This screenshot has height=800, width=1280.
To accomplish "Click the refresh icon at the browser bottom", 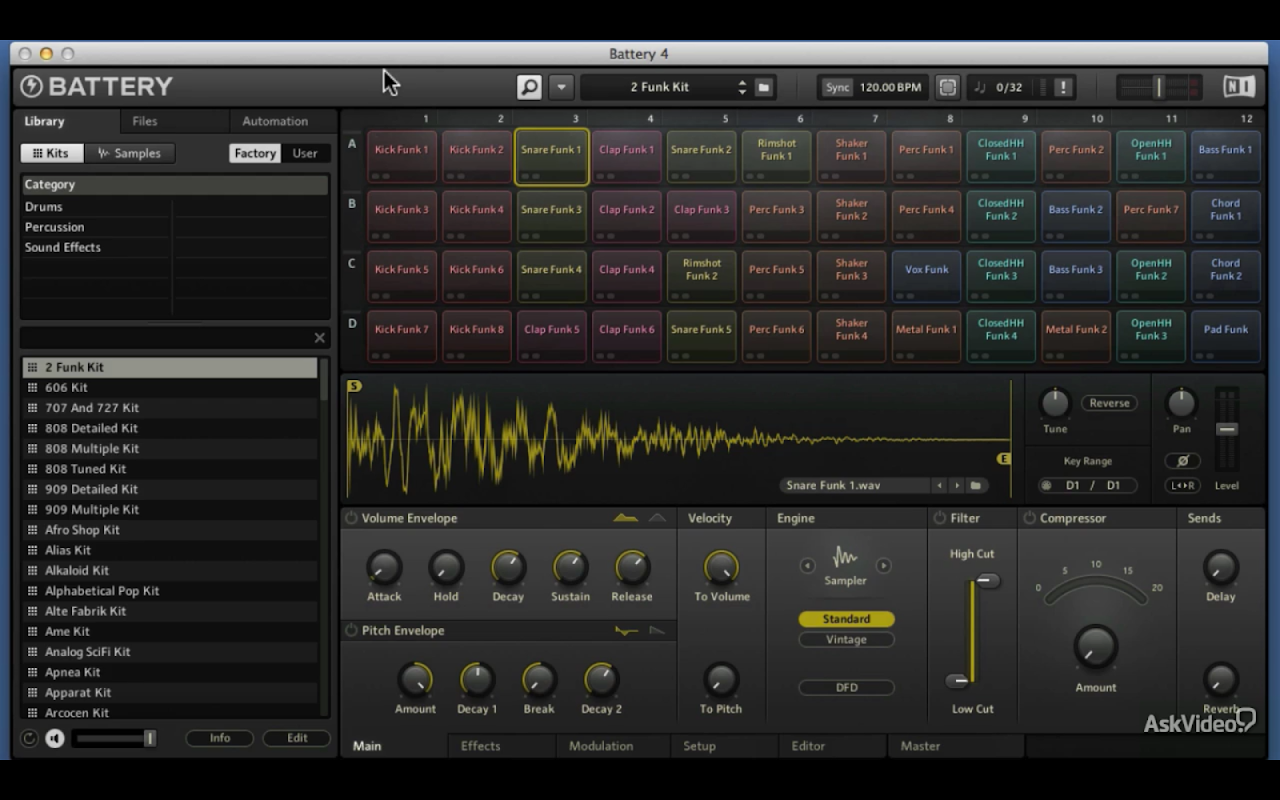I will pos(29,739).
